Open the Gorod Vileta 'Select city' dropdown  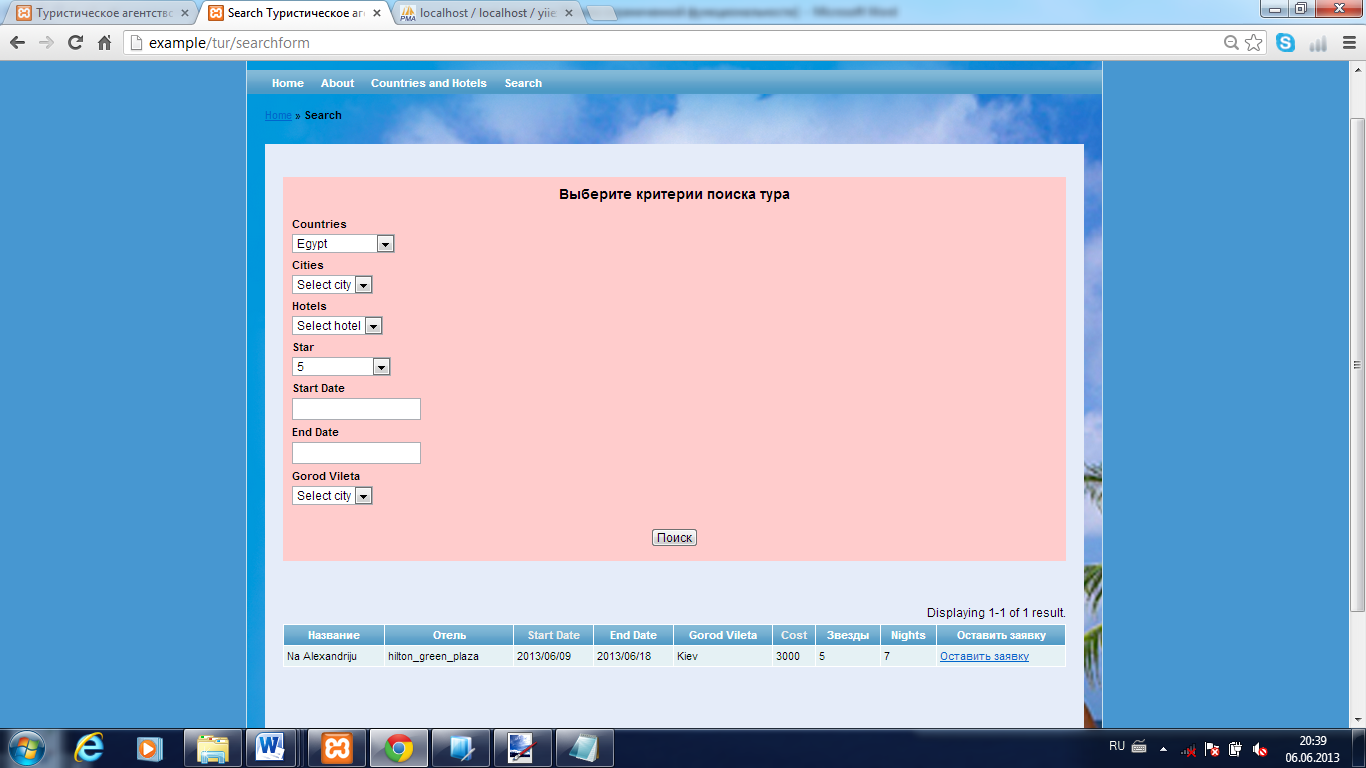click(332, 496)
